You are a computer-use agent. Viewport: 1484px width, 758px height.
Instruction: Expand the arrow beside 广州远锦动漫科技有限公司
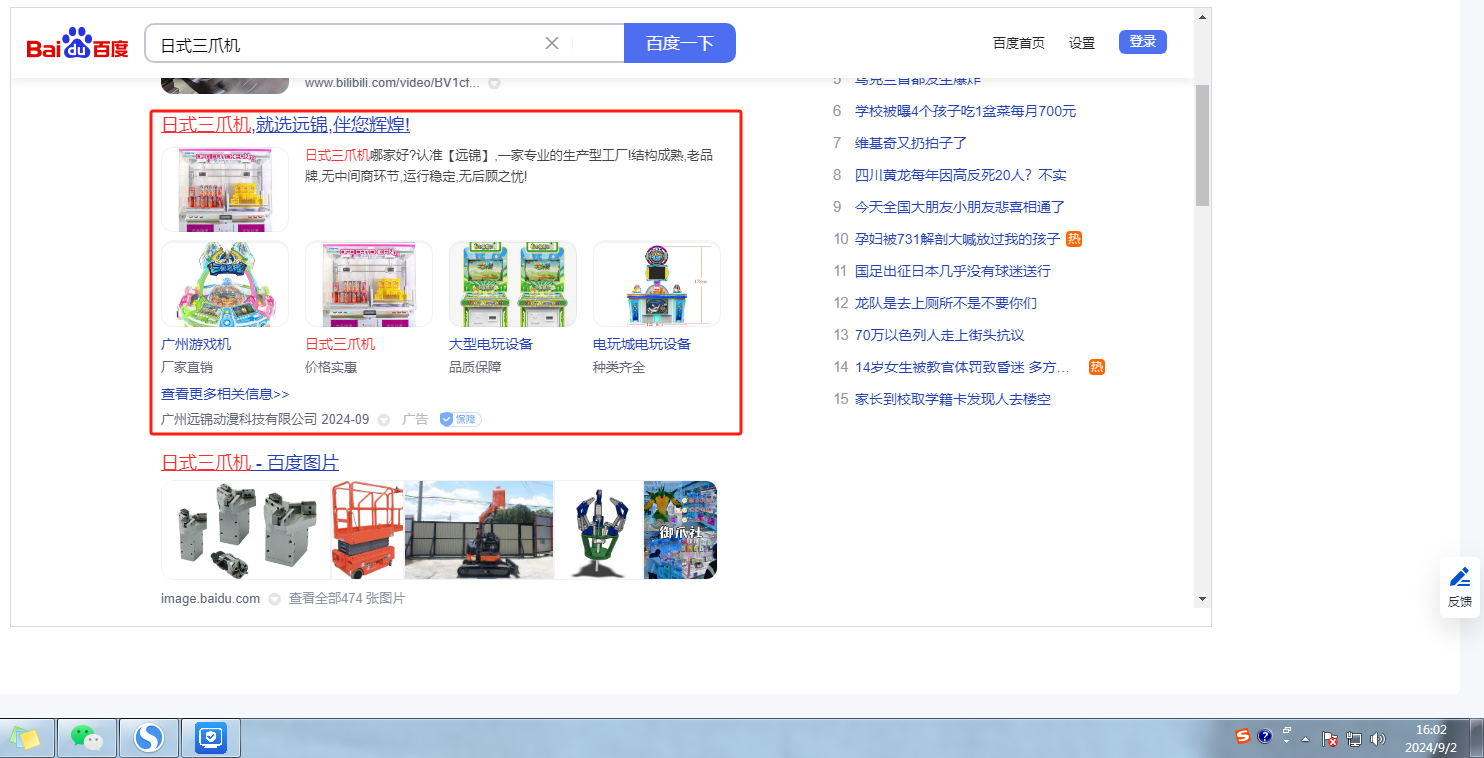(x=384, y=420)
